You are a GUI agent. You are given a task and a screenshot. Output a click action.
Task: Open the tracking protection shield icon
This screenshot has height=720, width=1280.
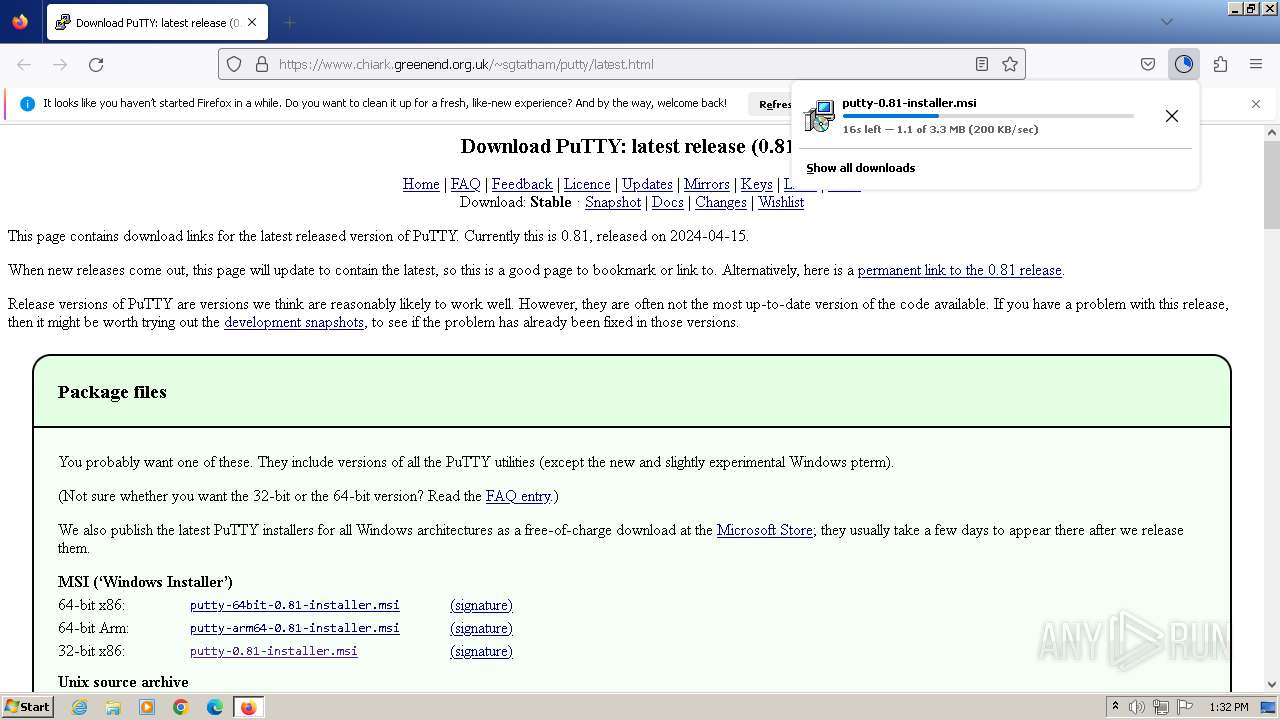tap(234, 64)
